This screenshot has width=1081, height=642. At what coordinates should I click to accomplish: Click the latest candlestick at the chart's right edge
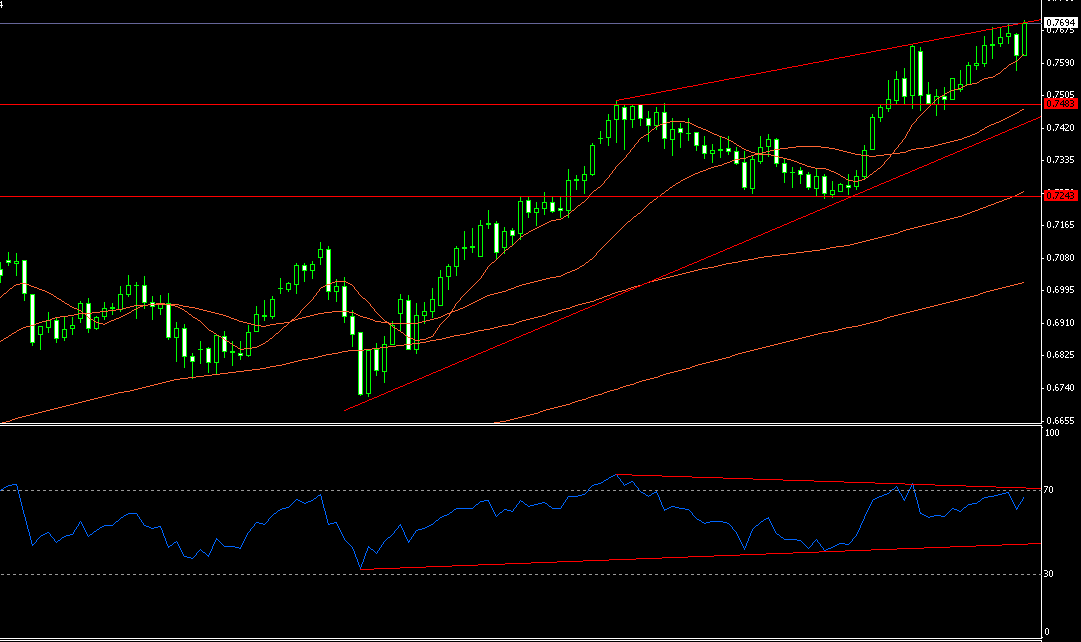point(1024,39)
